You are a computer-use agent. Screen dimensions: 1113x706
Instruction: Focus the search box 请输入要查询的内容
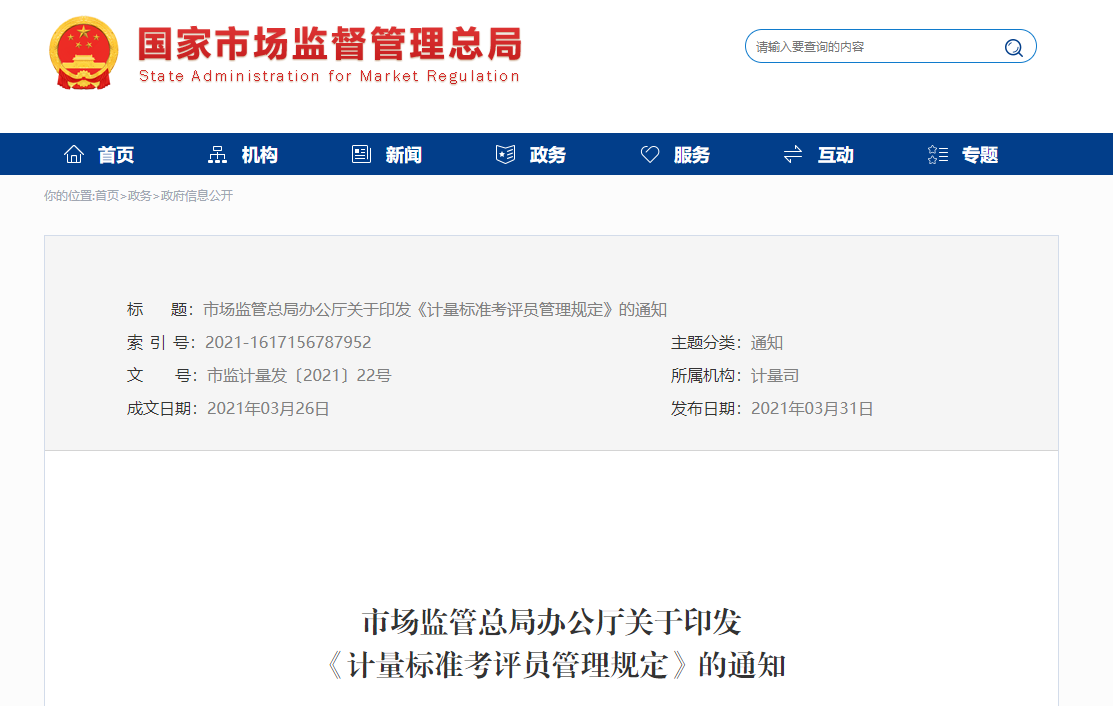870,47
